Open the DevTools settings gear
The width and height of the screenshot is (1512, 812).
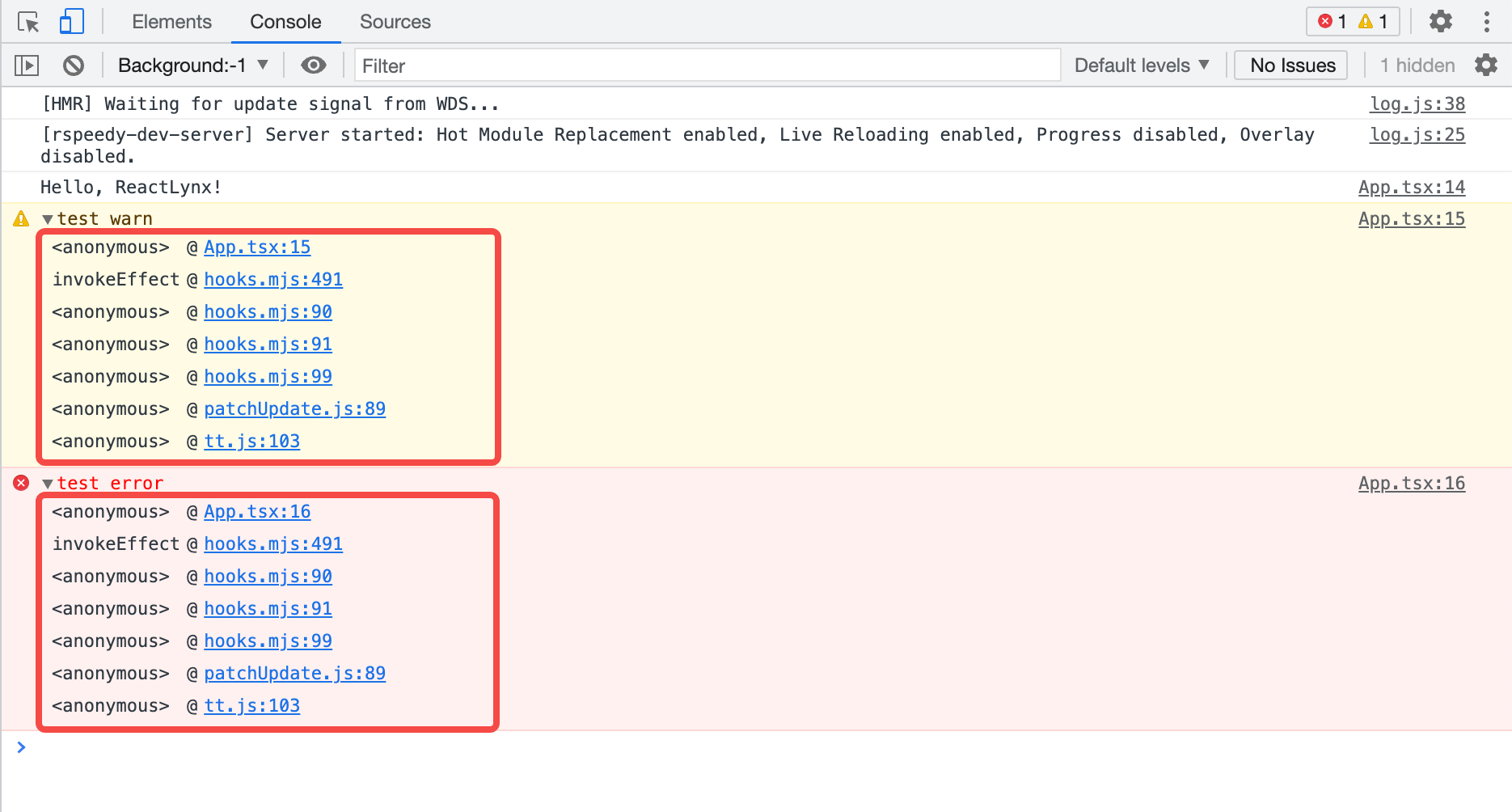tap(1440, 21)
